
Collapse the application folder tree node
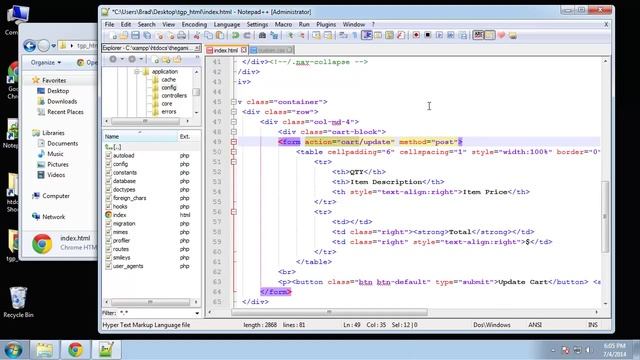point(137,71)
